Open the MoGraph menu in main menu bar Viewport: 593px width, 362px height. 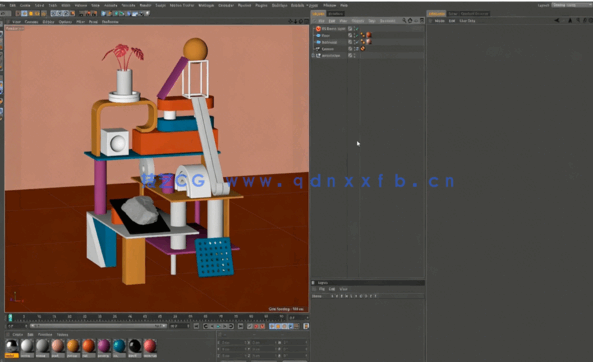point(206,5)
